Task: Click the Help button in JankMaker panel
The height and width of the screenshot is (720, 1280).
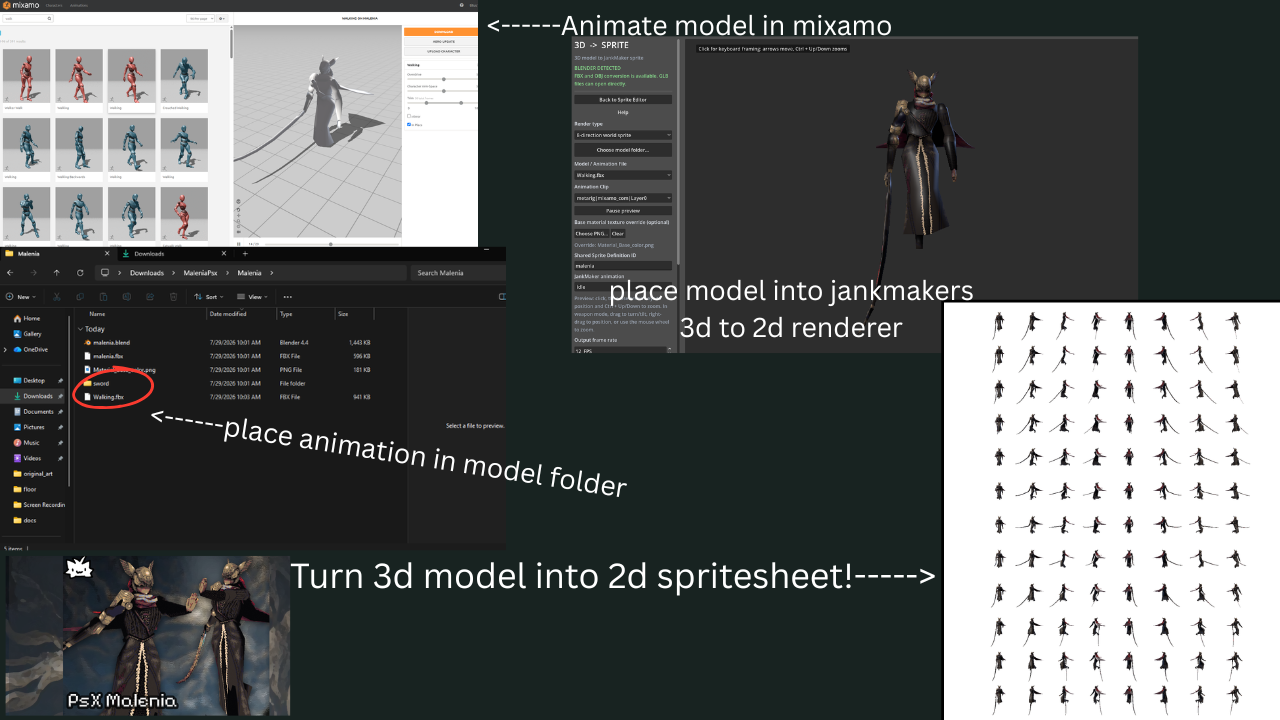Action: pyautogui.click(x=623, y=112)
